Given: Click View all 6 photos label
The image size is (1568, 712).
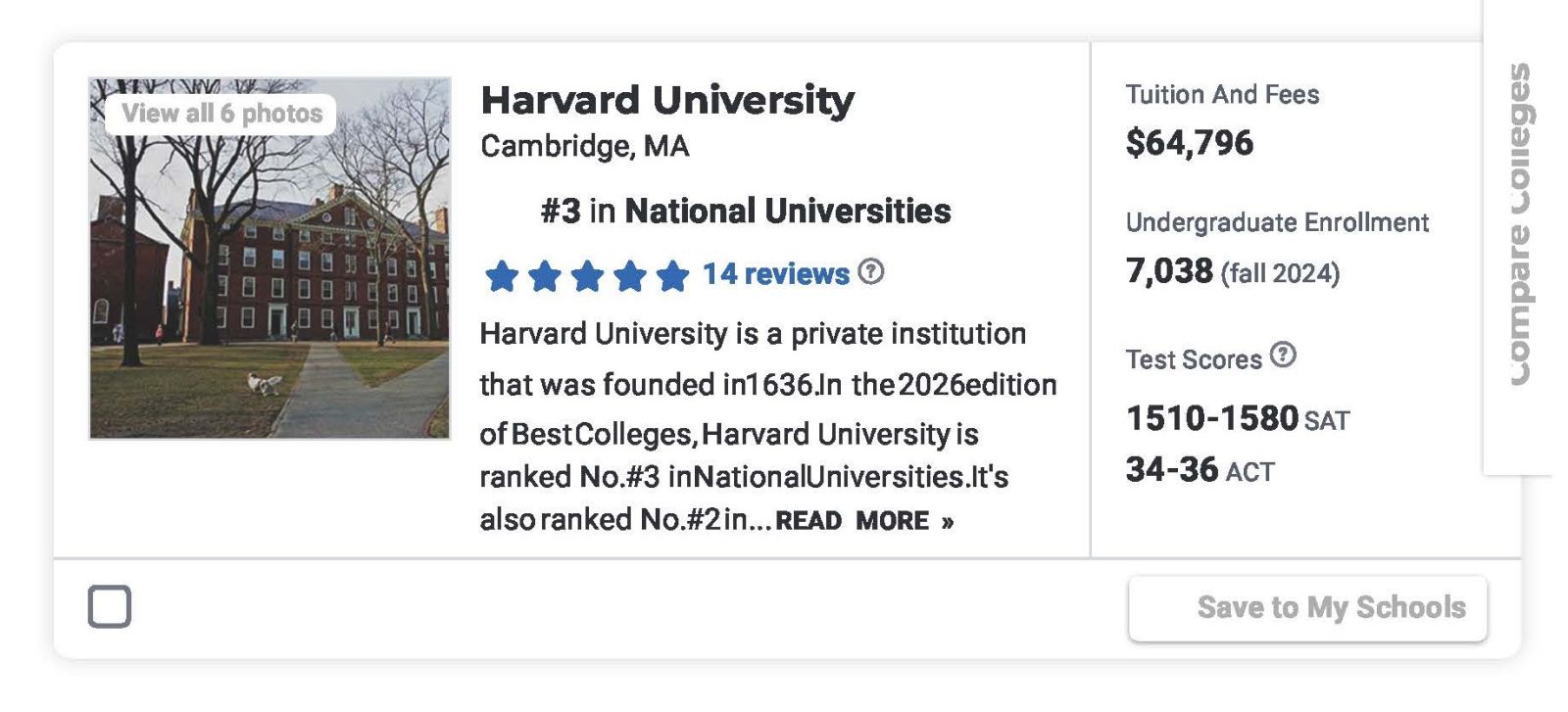Looking at the screenshot, I should point(221,114).
